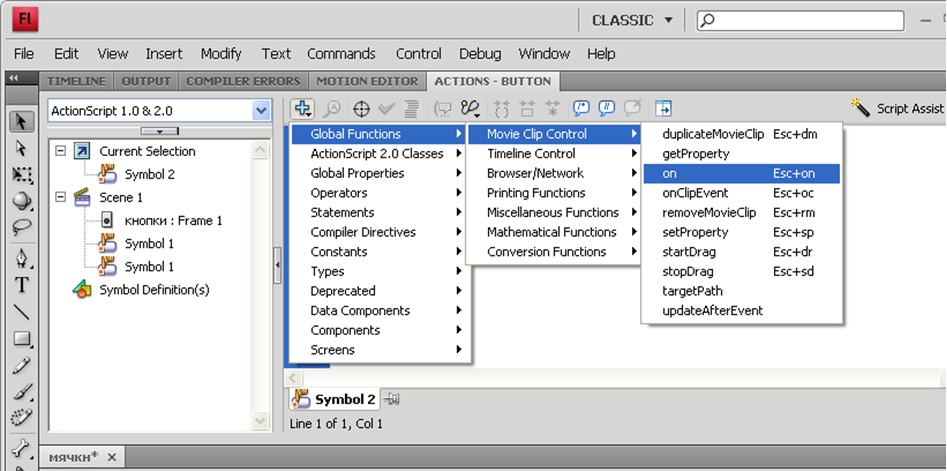This screenshot has width=947, height=471.
Task: Click the Apply line comment icon
Action: 606,109
